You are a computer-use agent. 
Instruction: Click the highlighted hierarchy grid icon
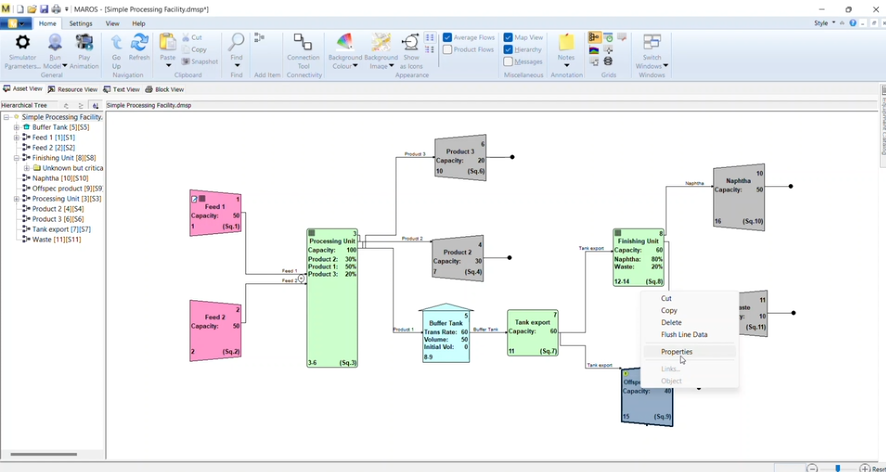point(594,38)
